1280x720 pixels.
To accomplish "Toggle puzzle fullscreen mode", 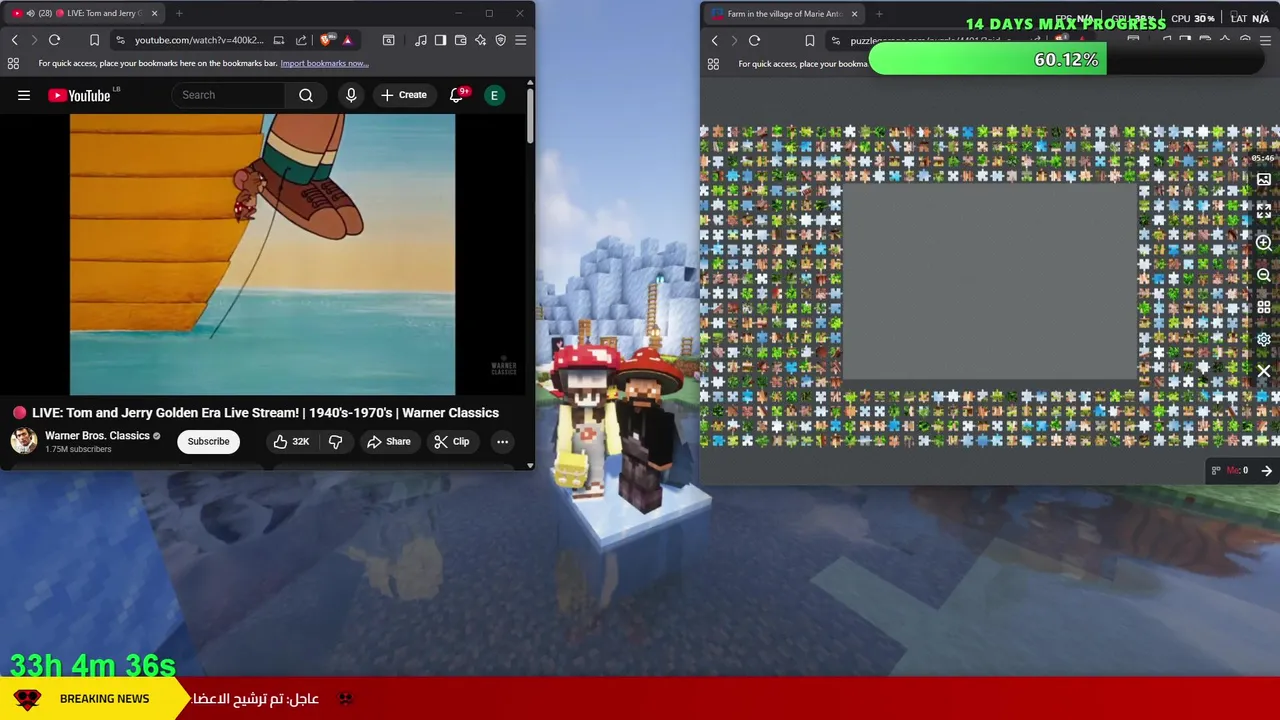I will tap(1264, 211).
